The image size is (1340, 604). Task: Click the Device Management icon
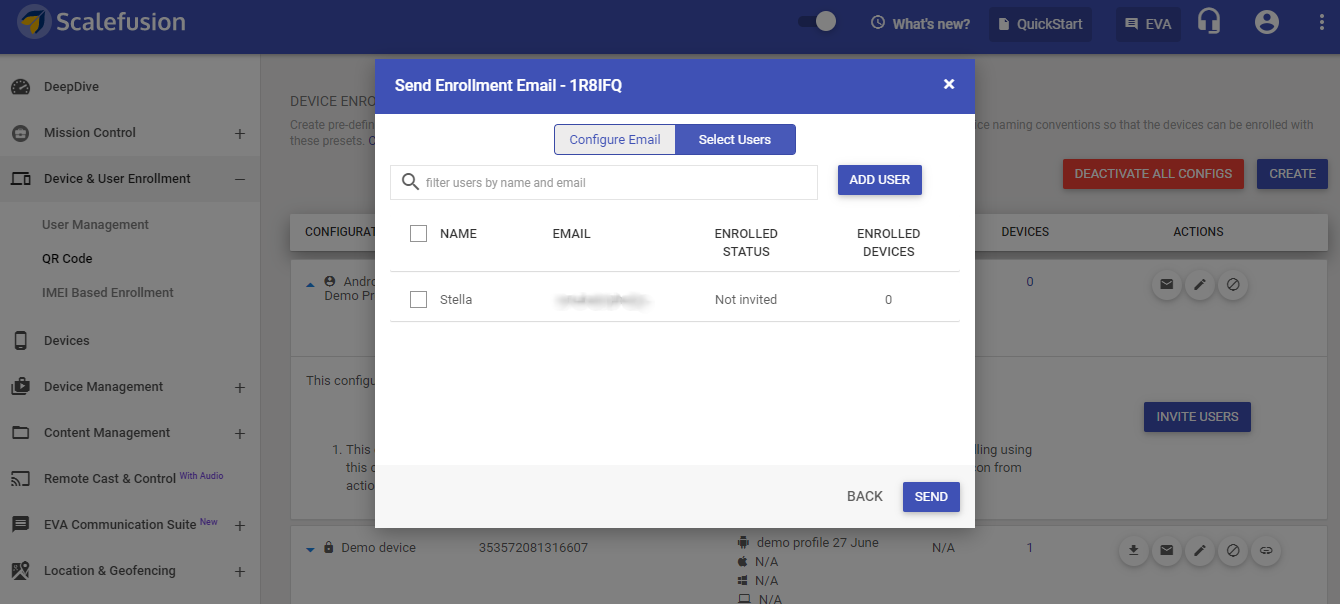(21, 387)
